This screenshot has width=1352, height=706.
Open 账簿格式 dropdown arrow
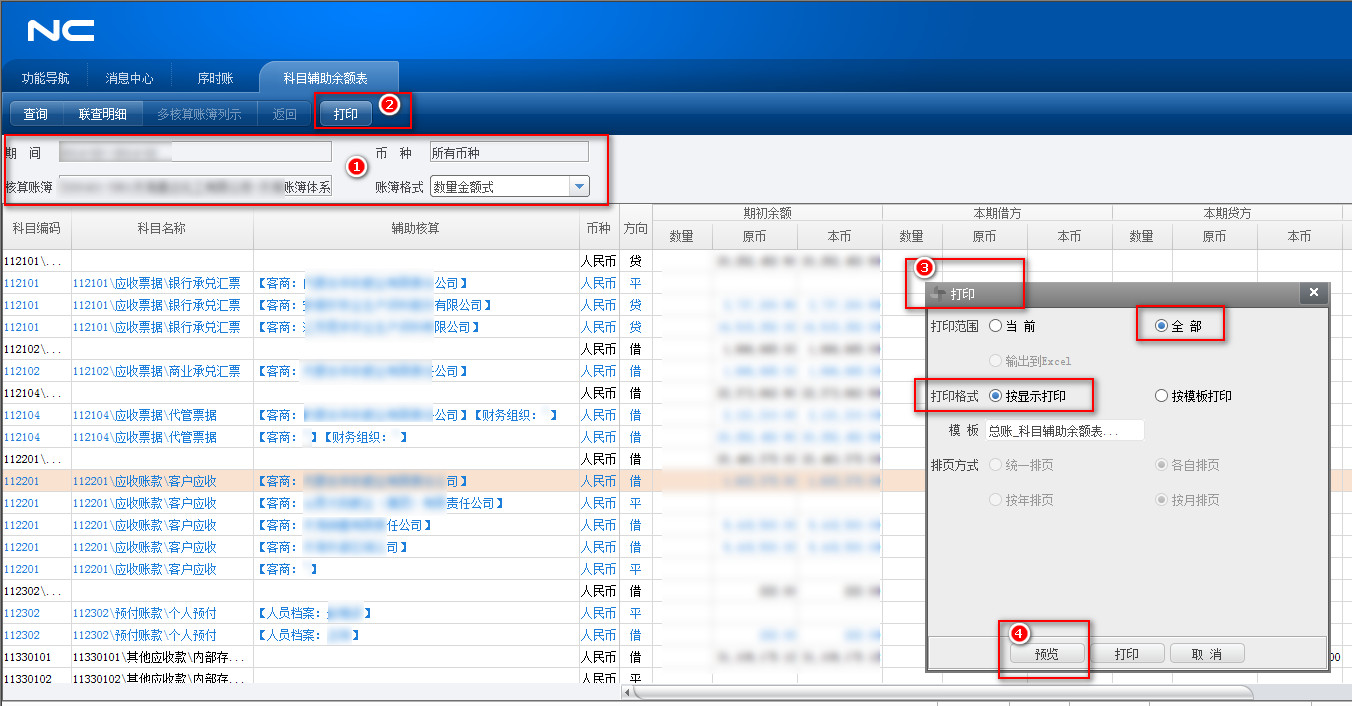point(578,187)
